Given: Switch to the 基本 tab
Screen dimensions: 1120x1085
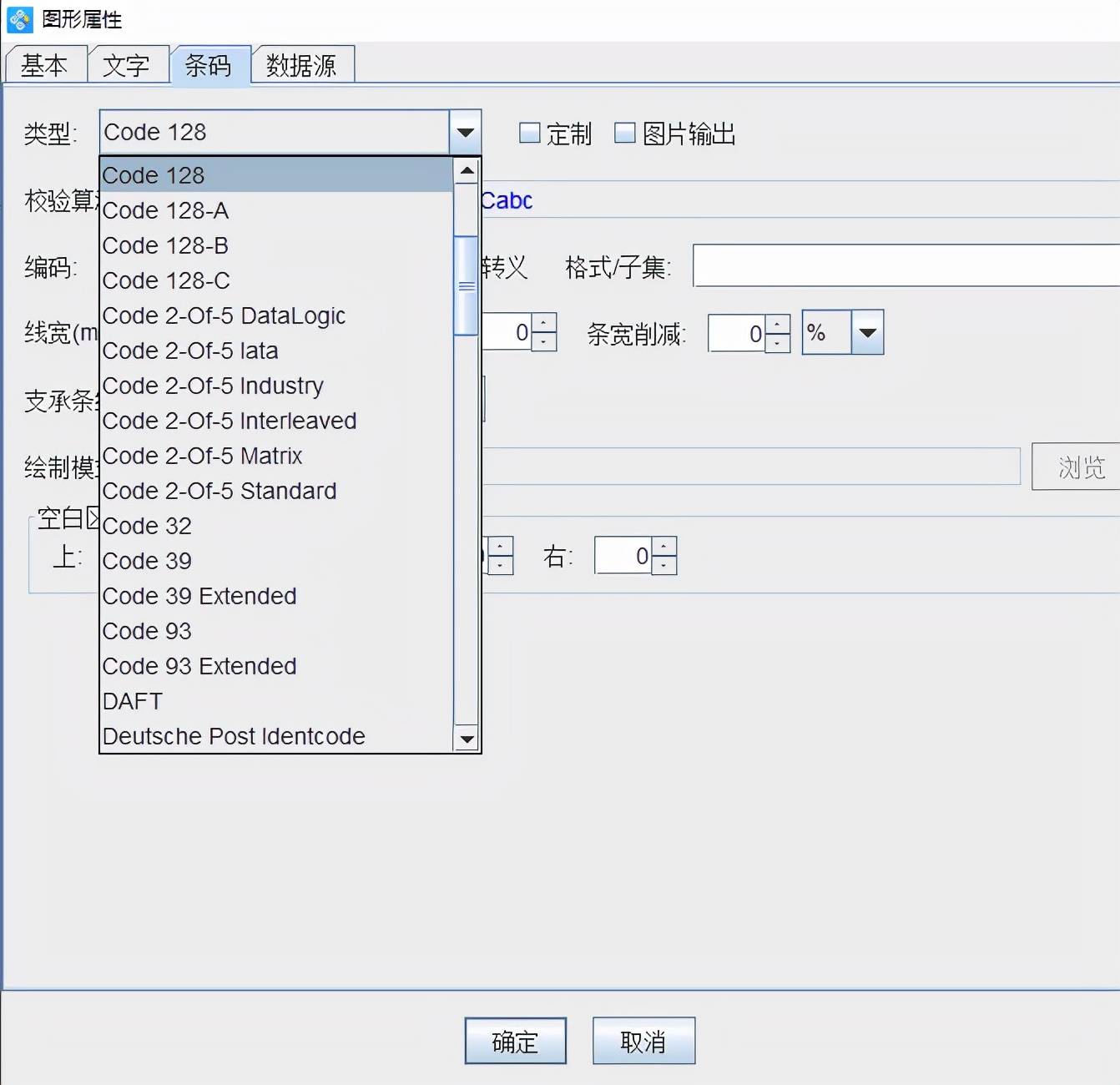Looking at the screenshot, I should click(44, 65).
